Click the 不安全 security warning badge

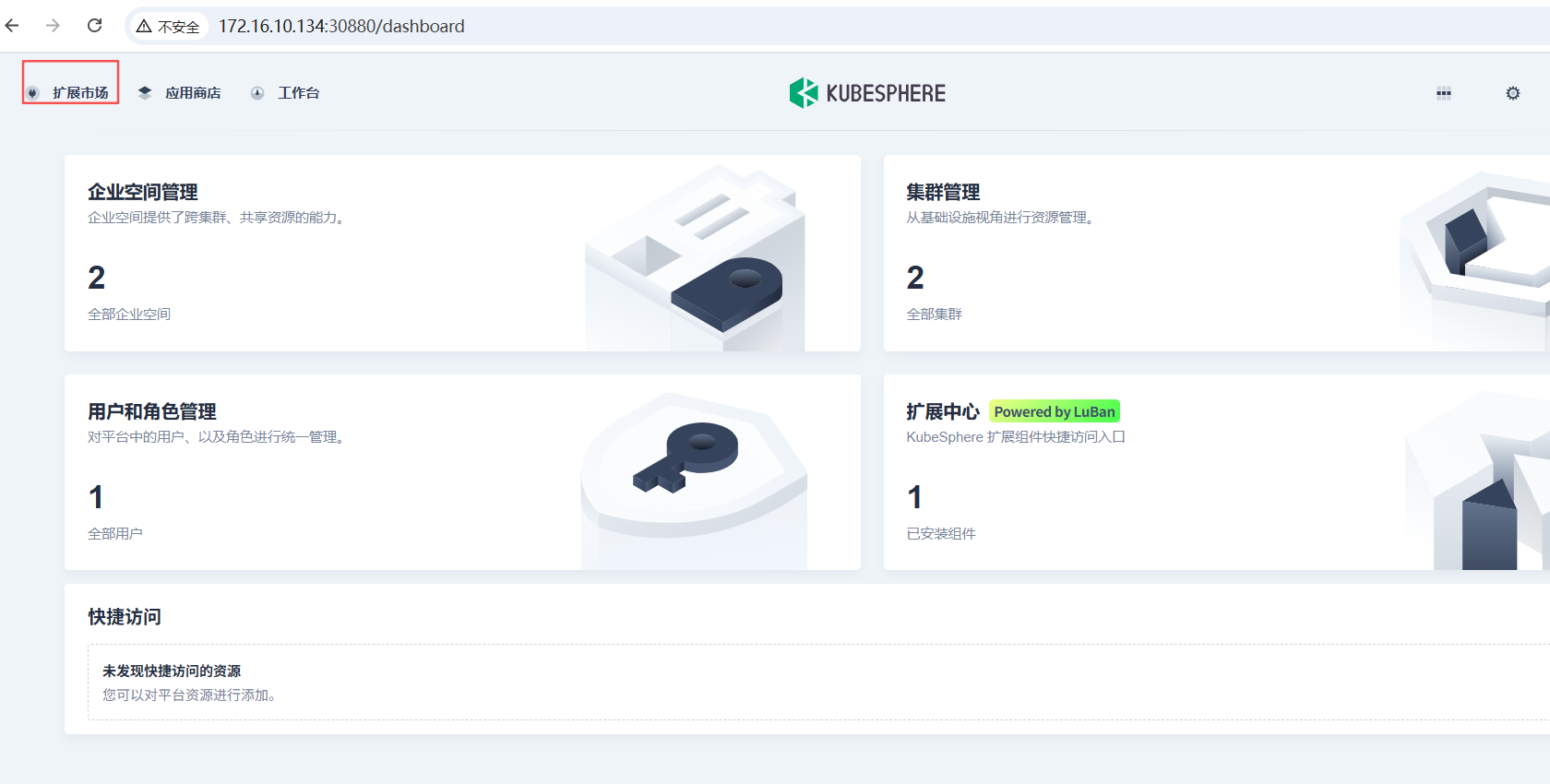coord(169,27)
